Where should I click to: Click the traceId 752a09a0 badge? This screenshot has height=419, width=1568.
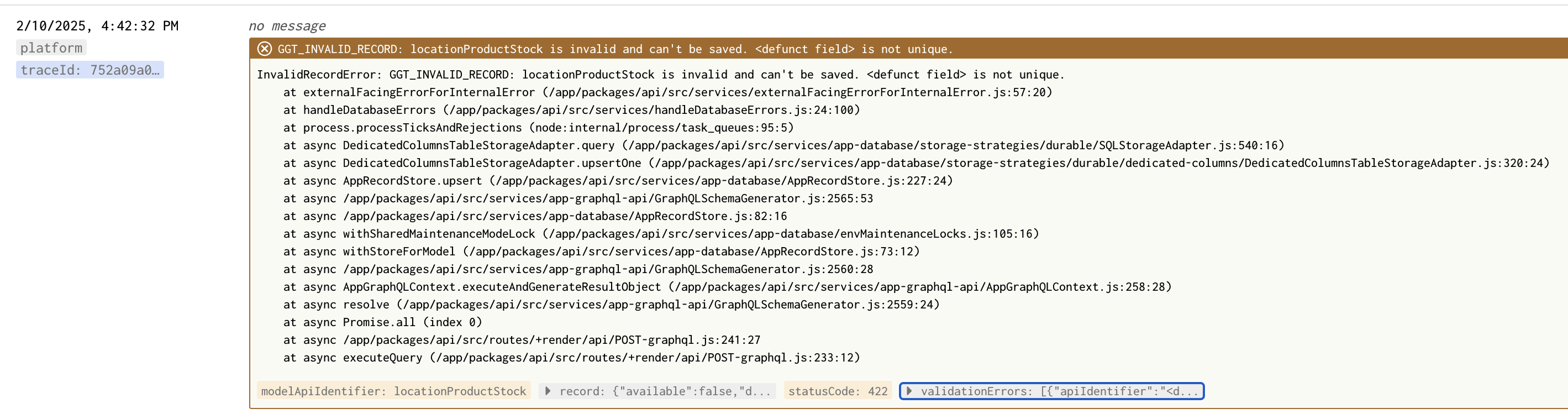pyautogui.click(x=90, y=70)
